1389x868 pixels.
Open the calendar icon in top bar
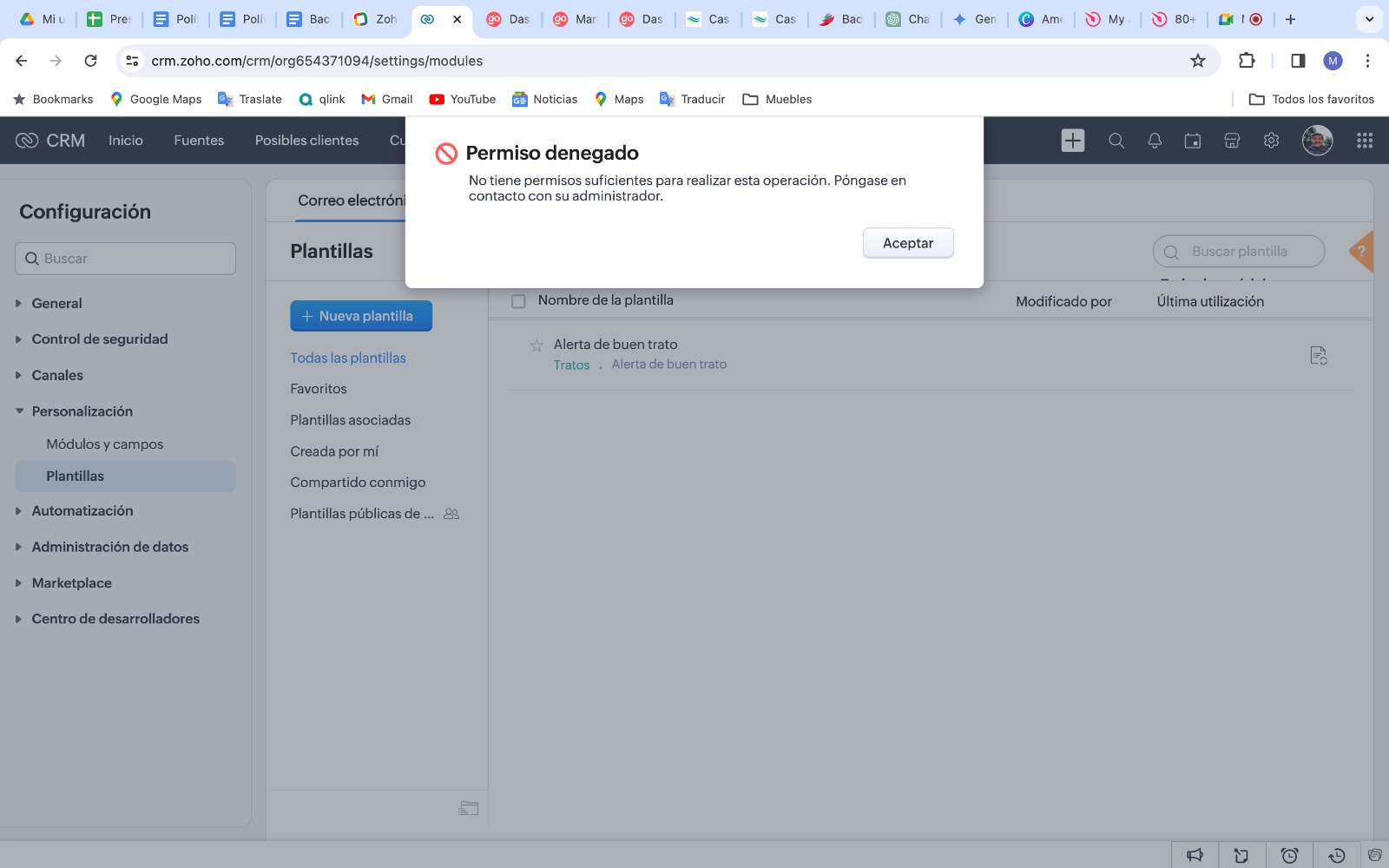[1193, 141]
